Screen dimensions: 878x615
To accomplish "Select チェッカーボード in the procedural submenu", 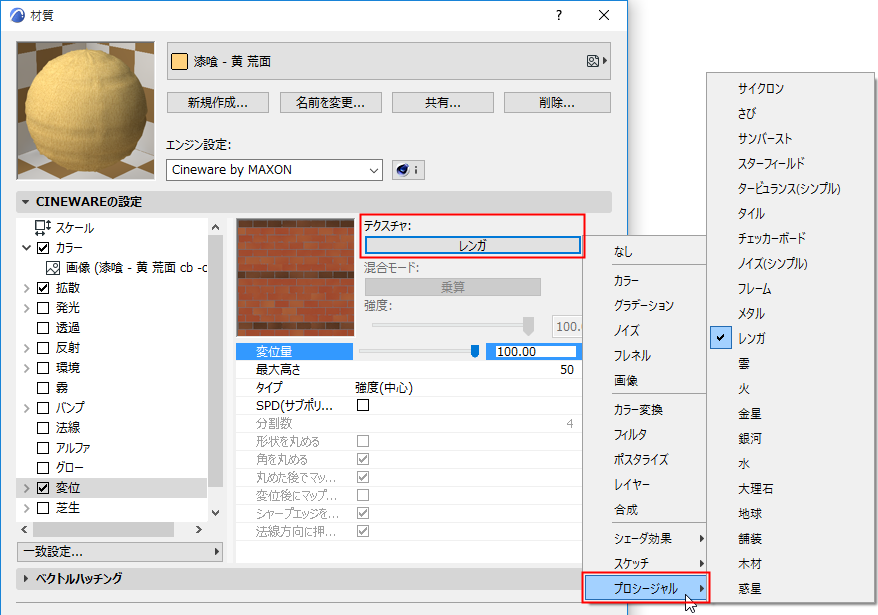I will [x=791, y=238].
